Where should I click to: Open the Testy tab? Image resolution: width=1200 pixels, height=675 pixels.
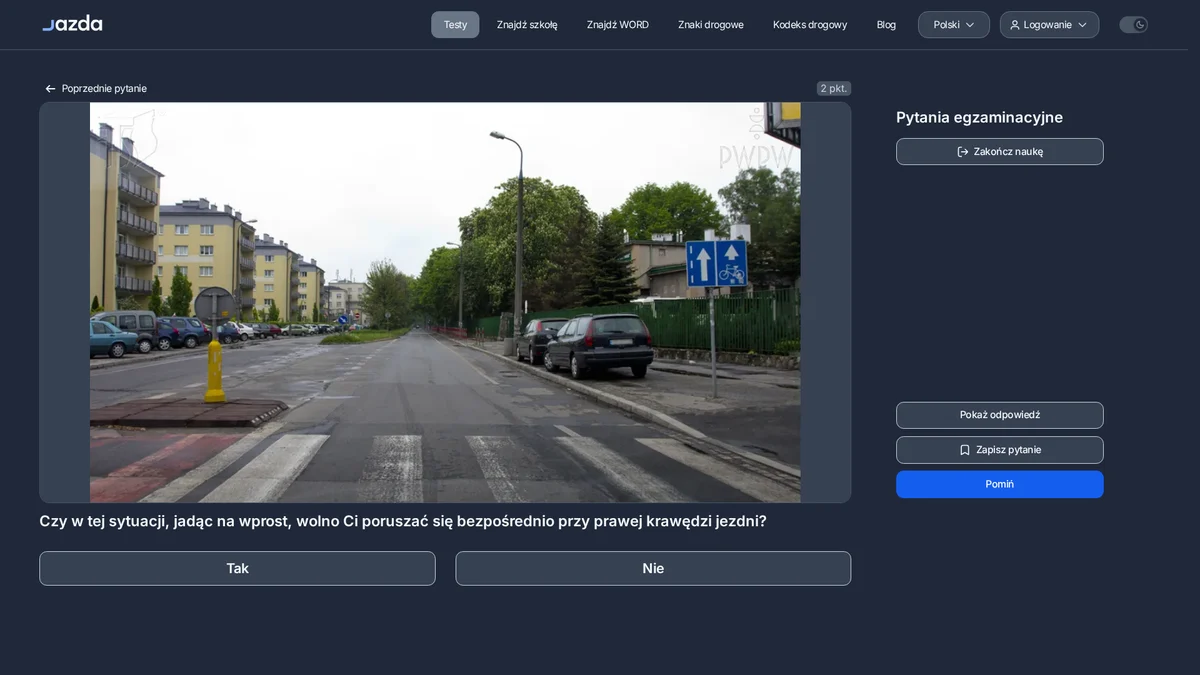pos(455,25)
